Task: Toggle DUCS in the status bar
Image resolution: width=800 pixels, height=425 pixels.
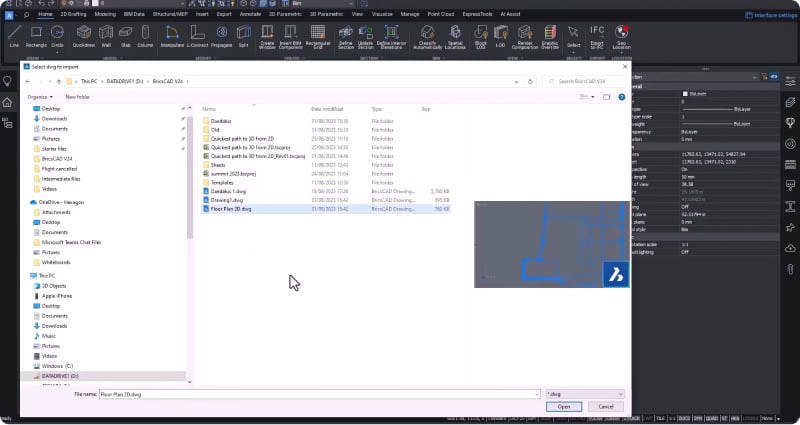Action: click(x=684, y=418)
